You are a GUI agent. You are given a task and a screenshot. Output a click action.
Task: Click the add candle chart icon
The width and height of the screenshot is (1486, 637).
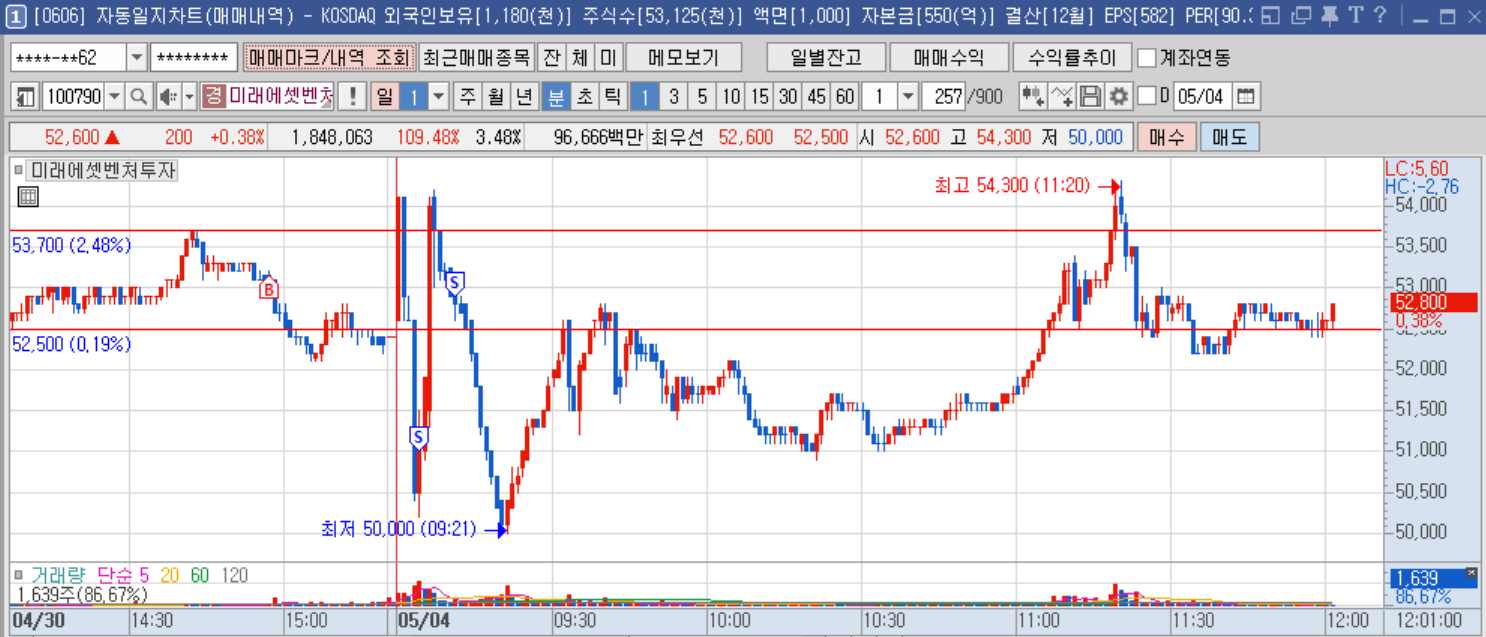pyautogui.click(x=1033, y=97)
